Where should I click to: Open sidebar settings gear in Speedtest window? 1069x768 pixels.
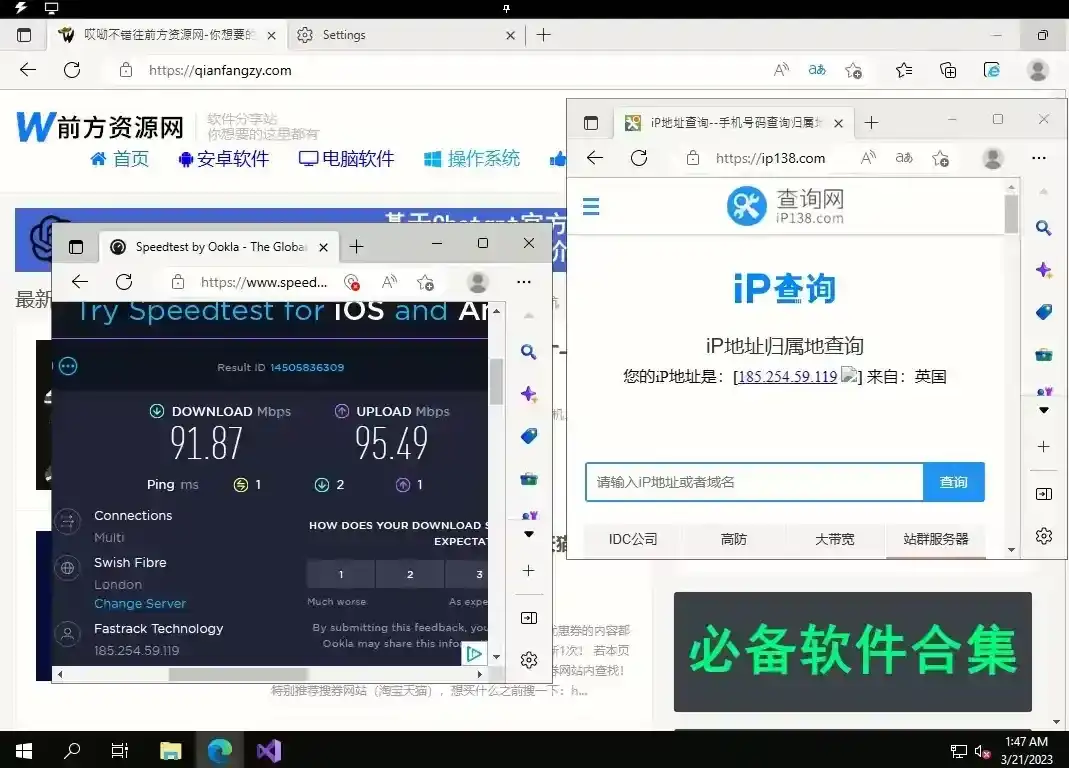pyautogui.click(x=528, y=660)
